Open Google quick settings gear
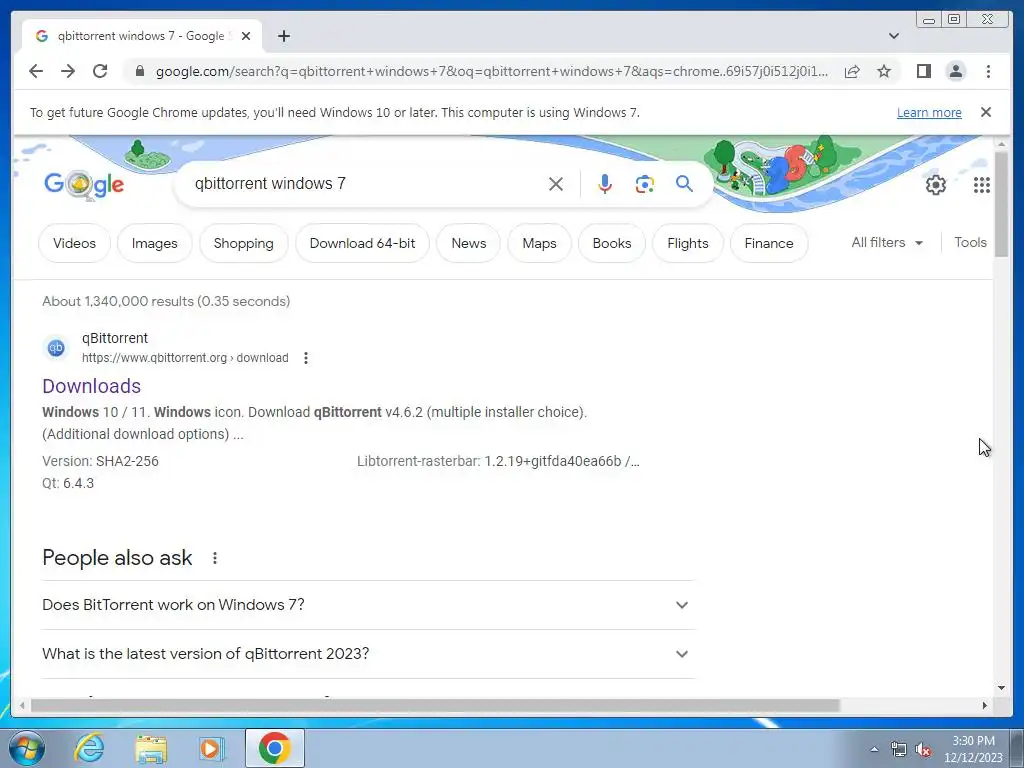 coord(935,185)
